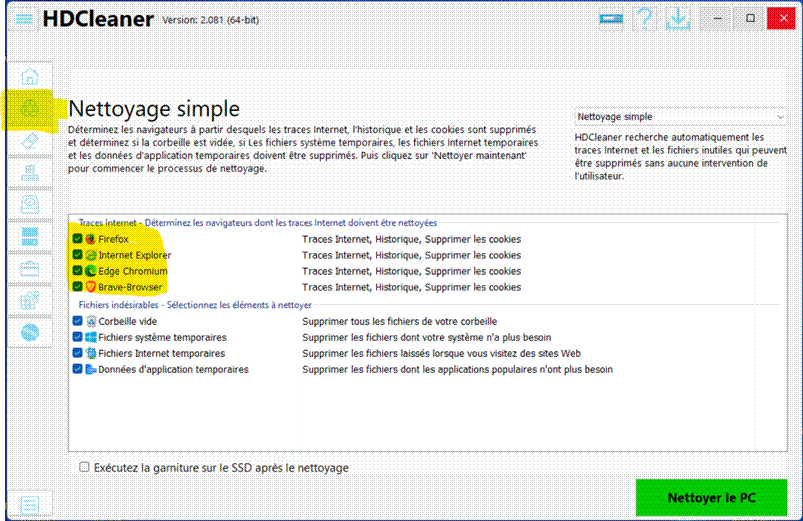This screenshot has height=521, width=803.
Task: Minimize the HDCleaner window
Action: (717, 18)
